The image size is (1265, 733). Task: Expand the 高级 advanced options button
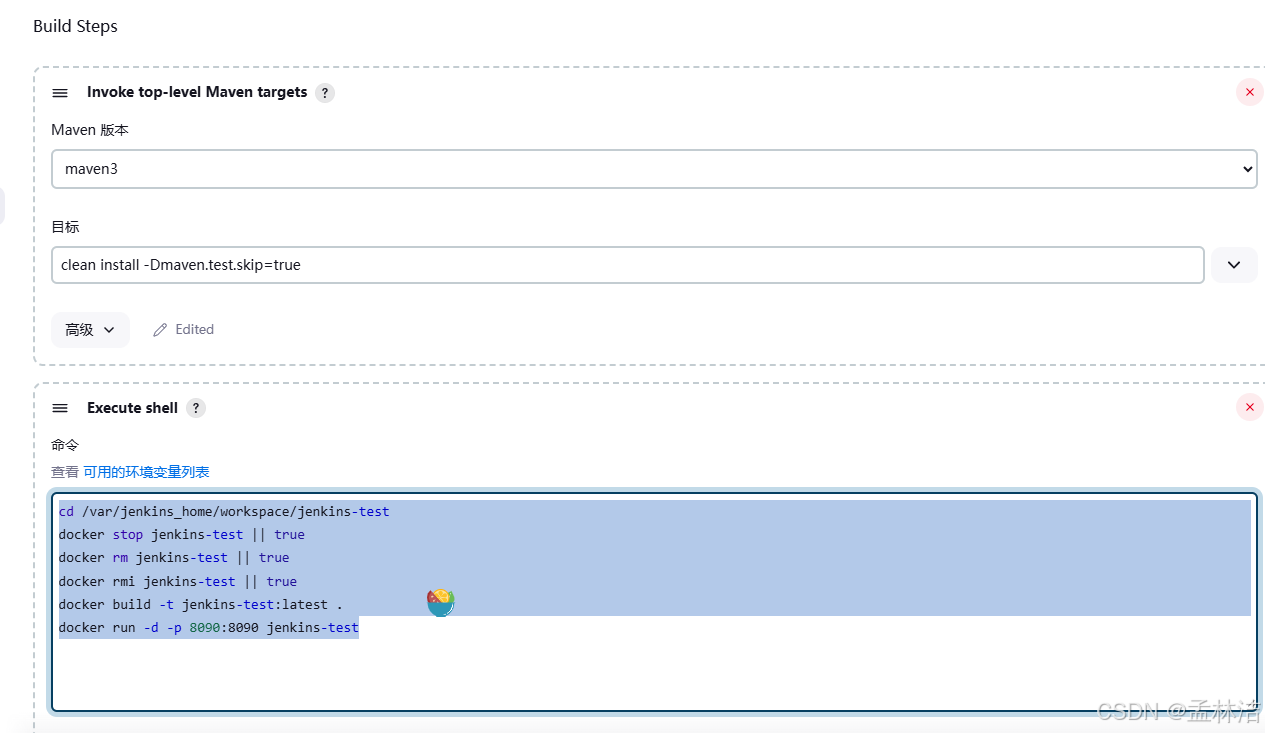pyautogui.click(x=90, y=330)
